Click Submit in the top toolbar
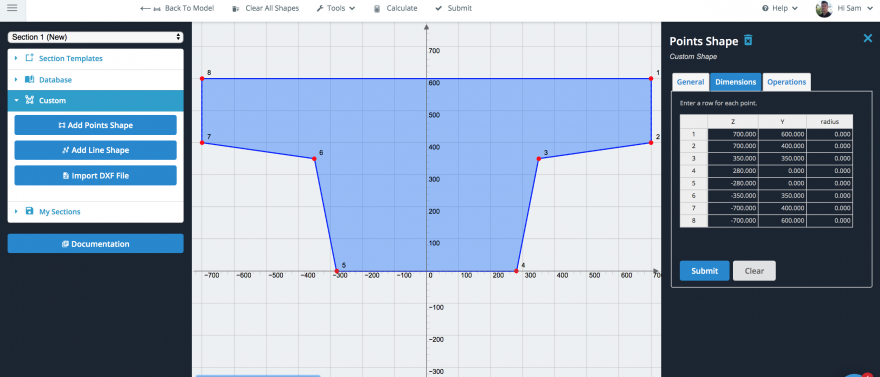The width and height of the screenshot is (880, 377). point(453,8)
